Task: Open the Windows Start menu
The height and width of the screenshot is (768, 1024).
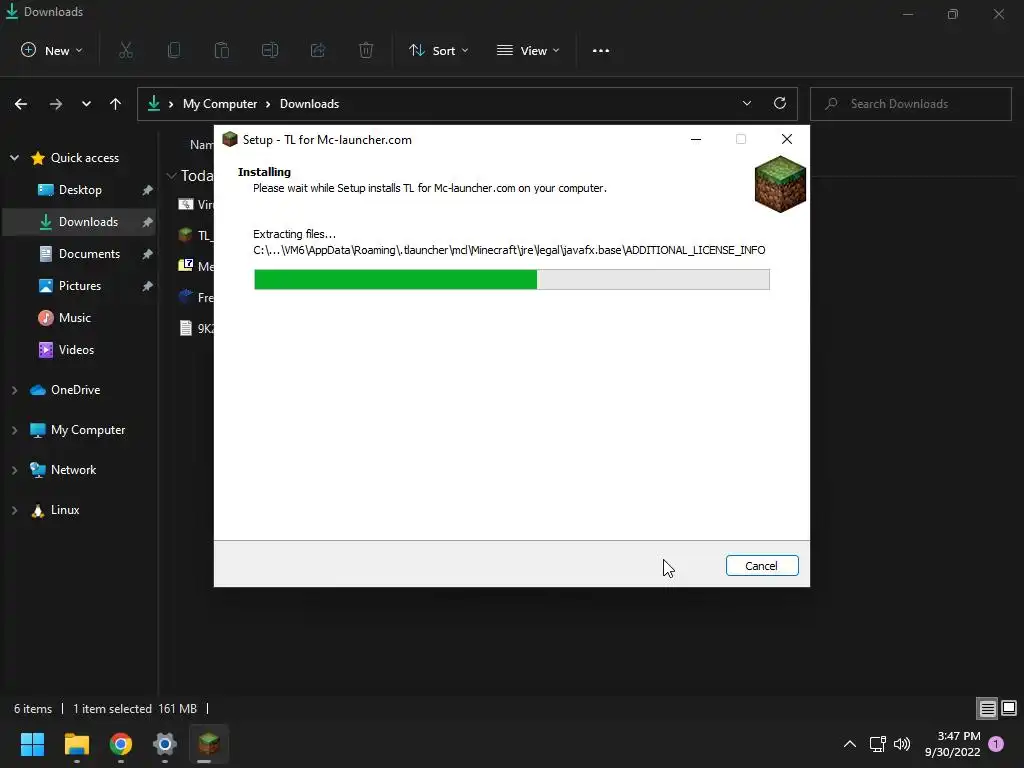Action: click(x=32, y=744)
